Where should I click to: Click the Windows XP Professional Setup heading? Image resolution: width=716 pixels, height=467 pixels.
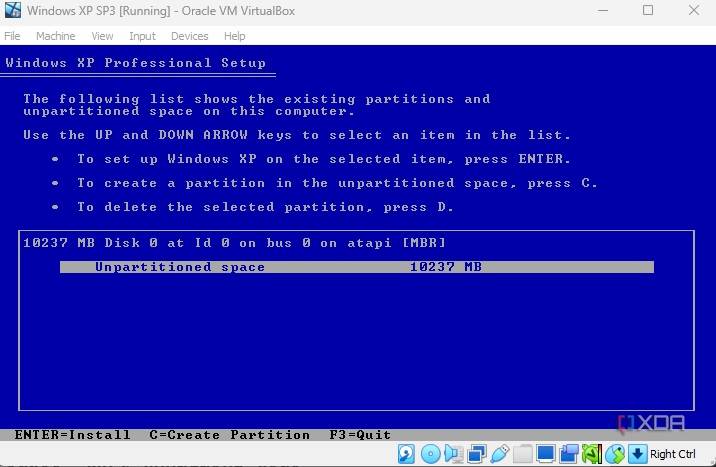[136, 63]
